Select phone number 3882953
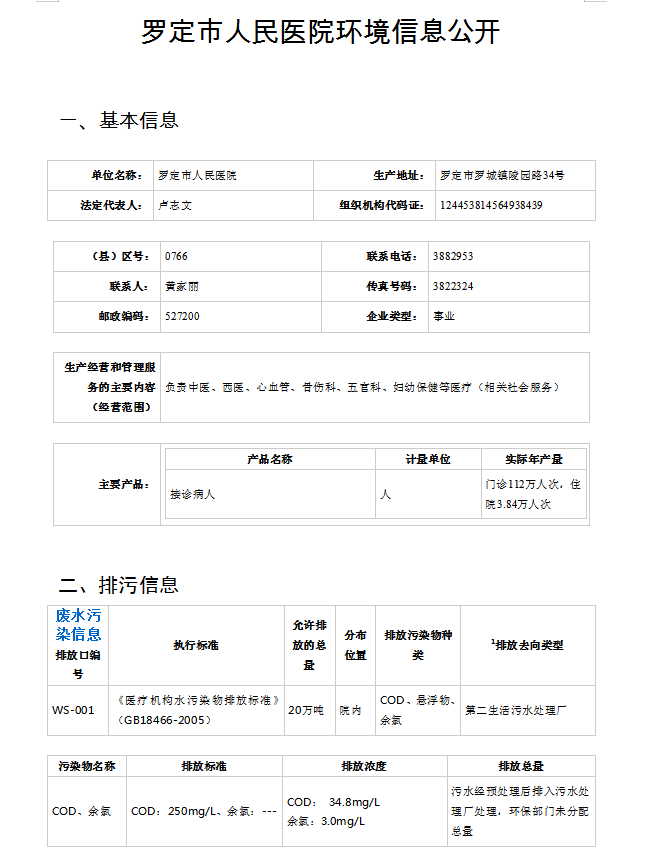The image size is (656, 857). click(x=453, y=256)
